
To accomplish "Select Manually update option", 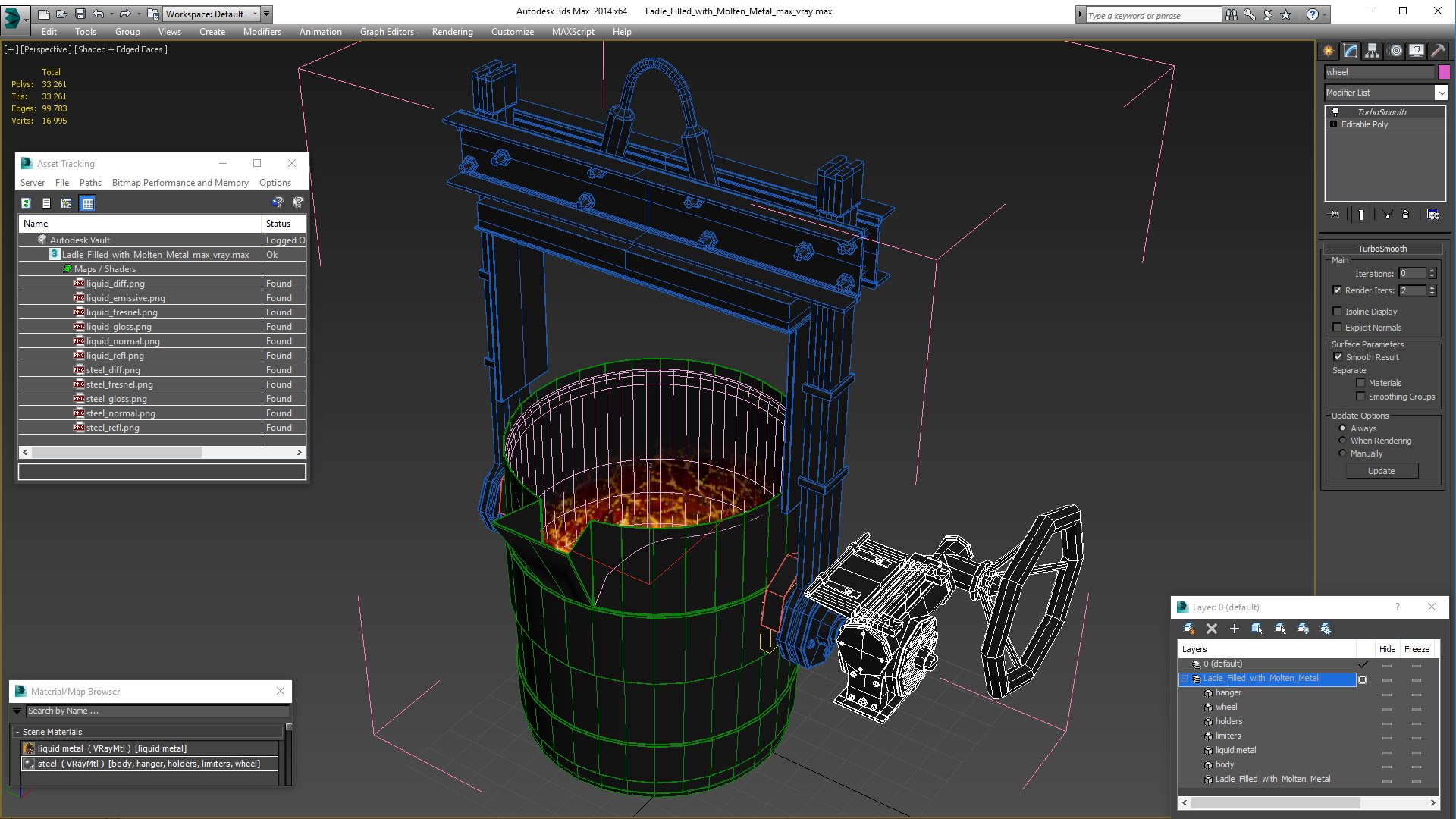I will [1342, 453].
